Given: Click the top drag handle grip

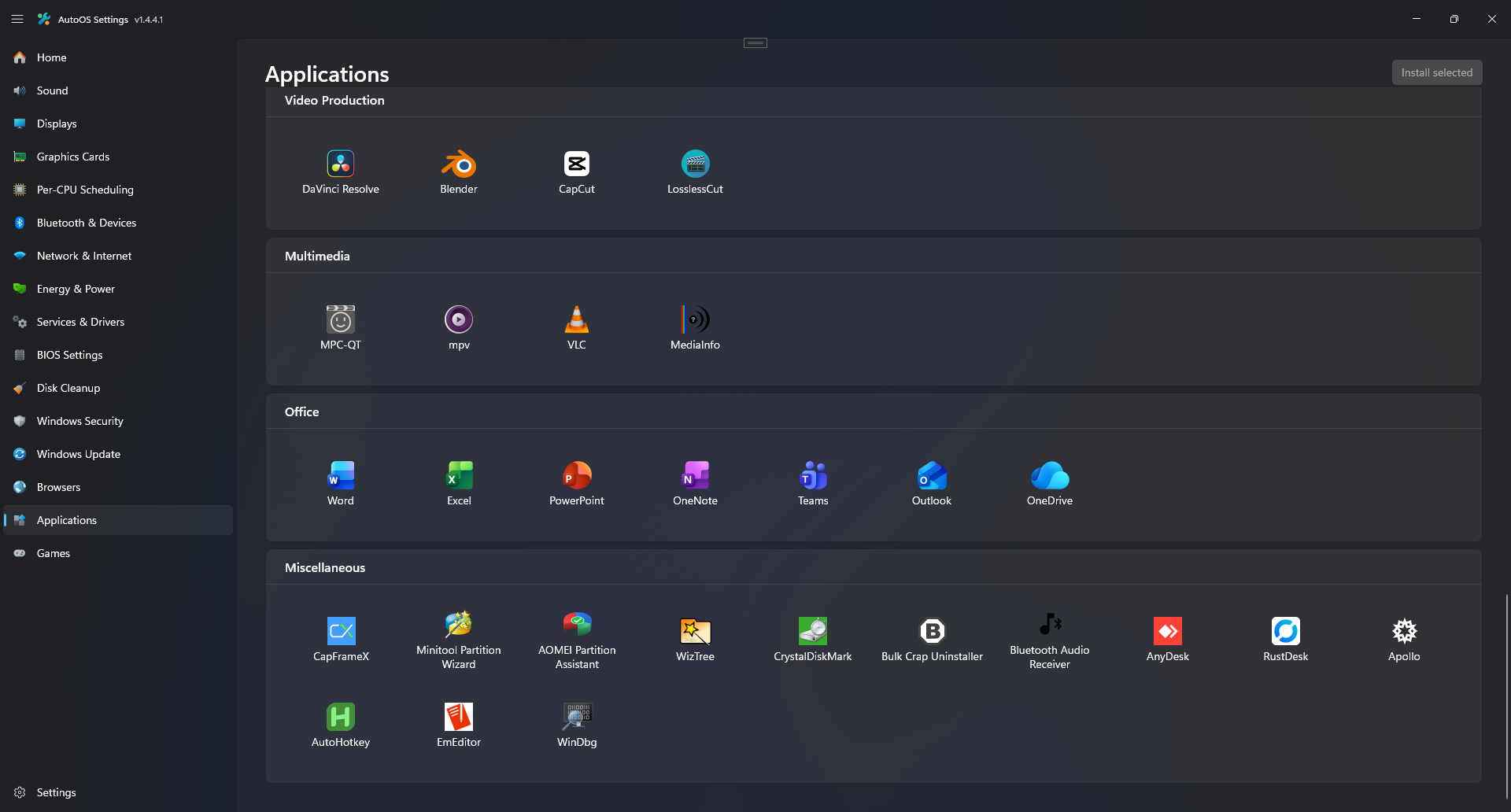Looking at the screenshot, I should pyautogui.click(x=755, y=43).
